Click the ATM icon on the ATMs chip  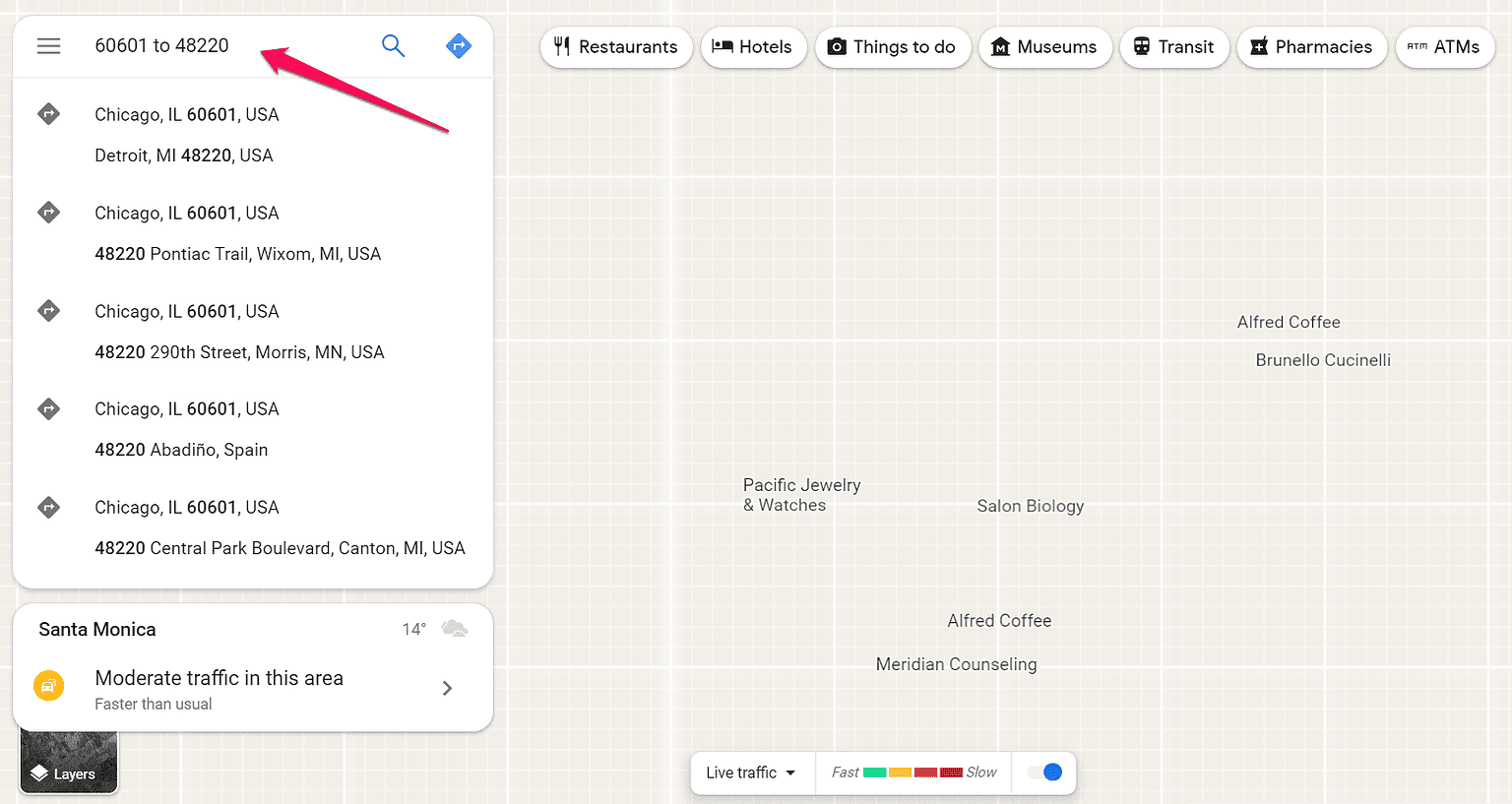click(x=1417, y=46)
